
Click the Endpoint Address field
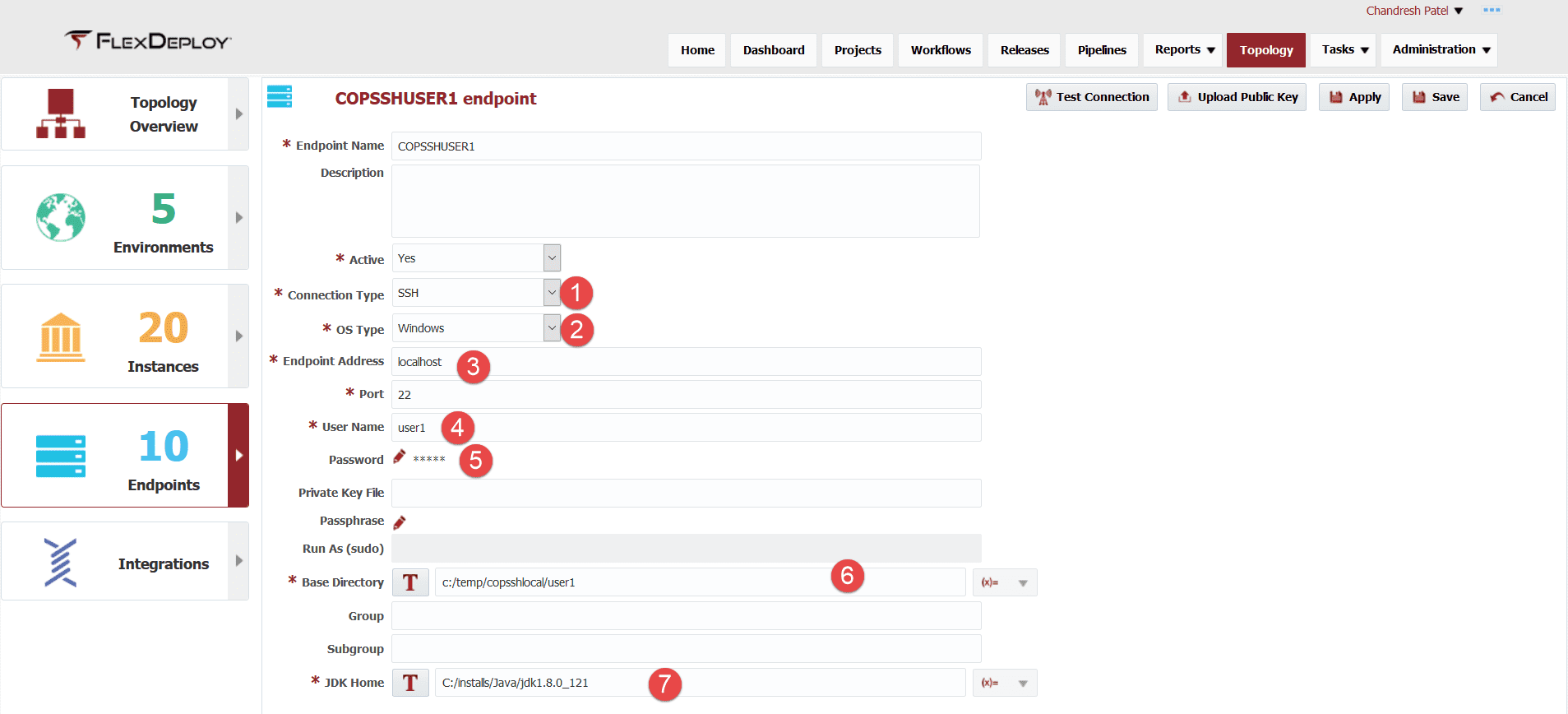pyautogui.click(x=687, y=362)
